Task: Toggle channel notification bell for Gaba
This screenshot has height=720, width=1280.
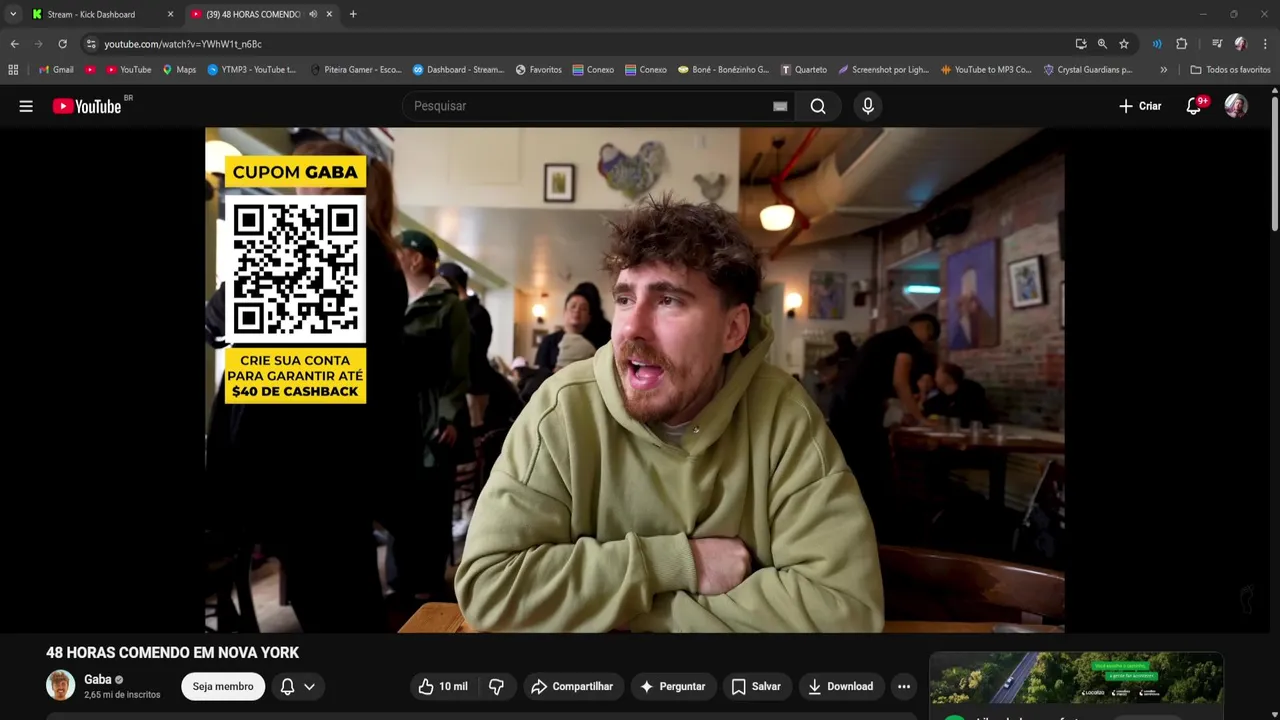Action: point(287,686)
